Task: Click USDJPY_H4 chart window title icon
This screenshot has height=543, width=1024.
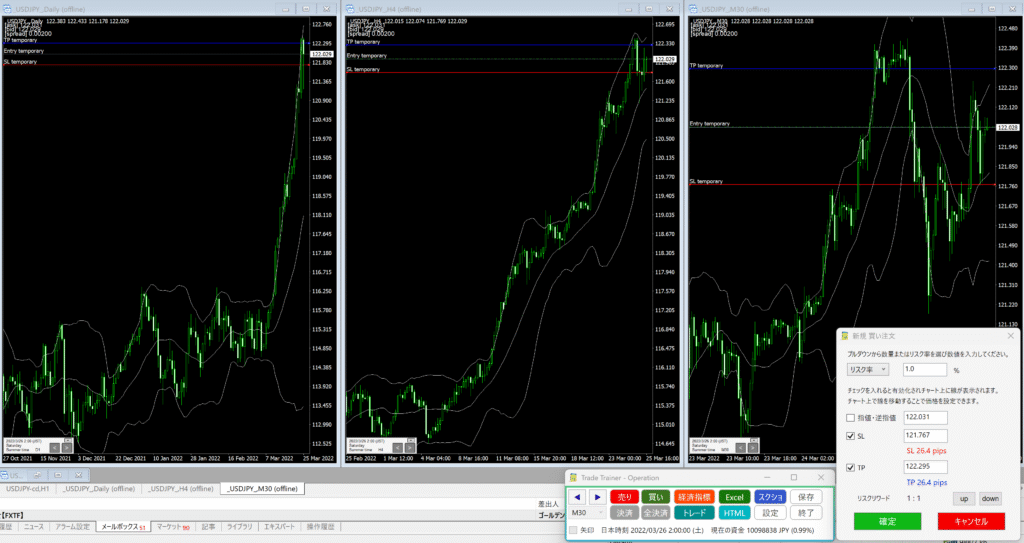Action: [350, 9]
